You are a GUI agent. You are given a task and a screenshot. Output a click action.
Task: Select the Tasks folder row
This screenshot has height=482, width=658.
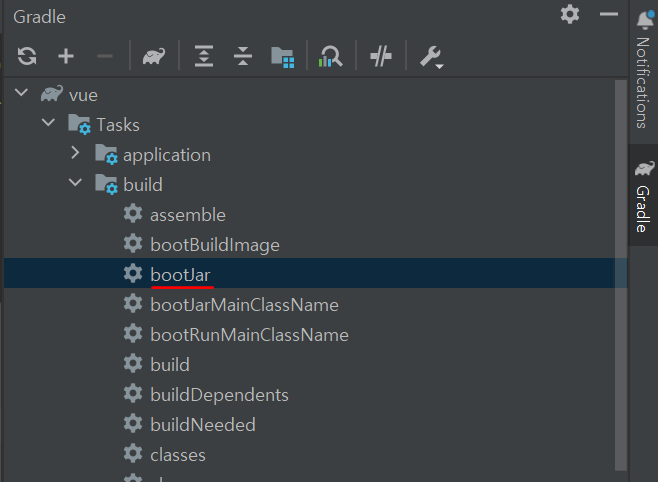coord(309,125)
